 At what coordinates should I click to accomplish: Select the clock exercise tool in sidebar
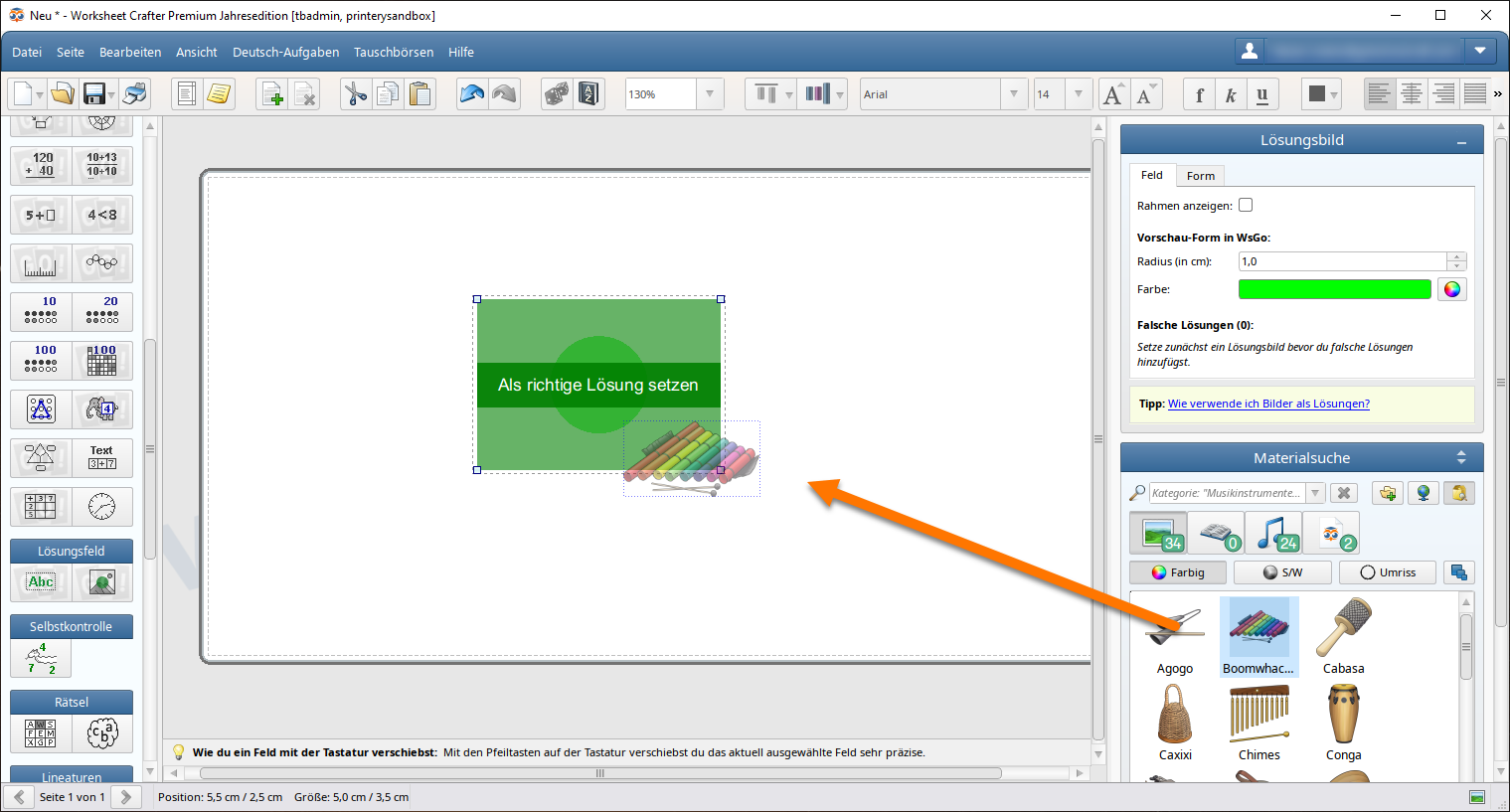tap(101, 507)
